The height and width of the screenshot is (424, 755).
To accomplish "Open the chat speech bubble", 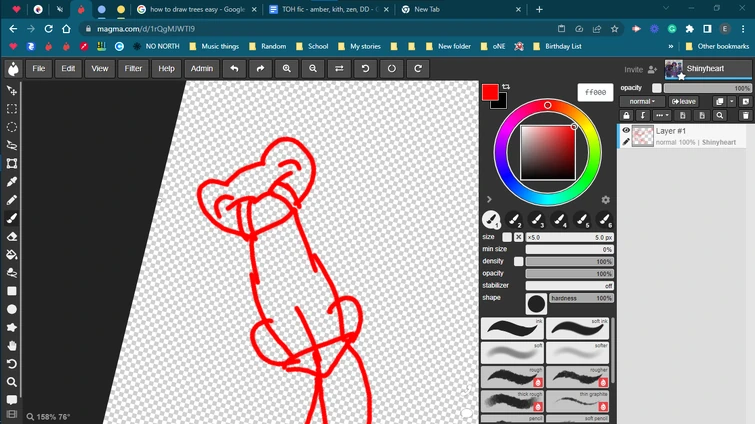I will pos(12,400).
